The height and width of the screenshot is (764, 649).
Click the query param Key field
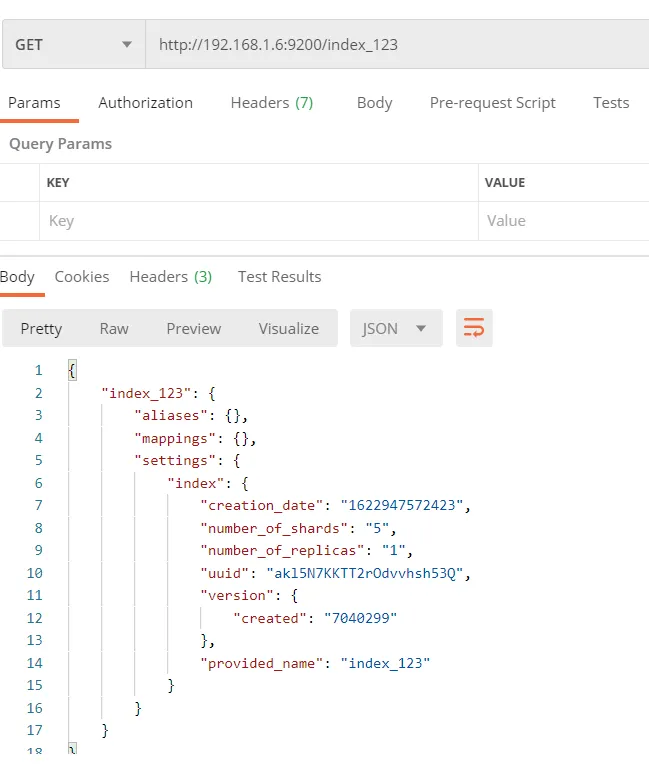tap(258, 221)
